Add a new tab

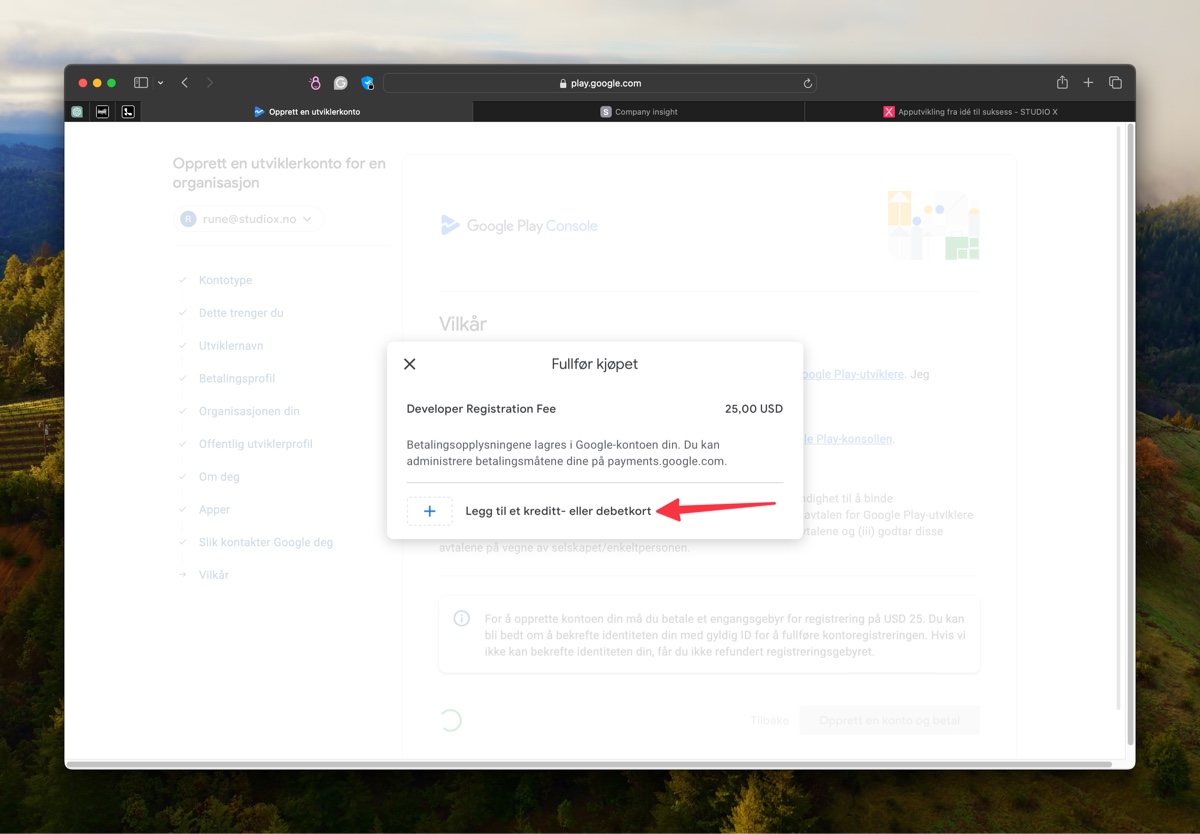pyautogui.click(x=1088, y=83)
